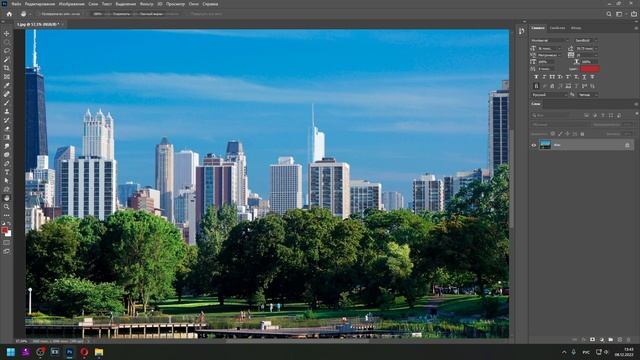The height and width of the screenshot is (360, 640).
Task: Select the Blur tool
Action: coord(7,146)
